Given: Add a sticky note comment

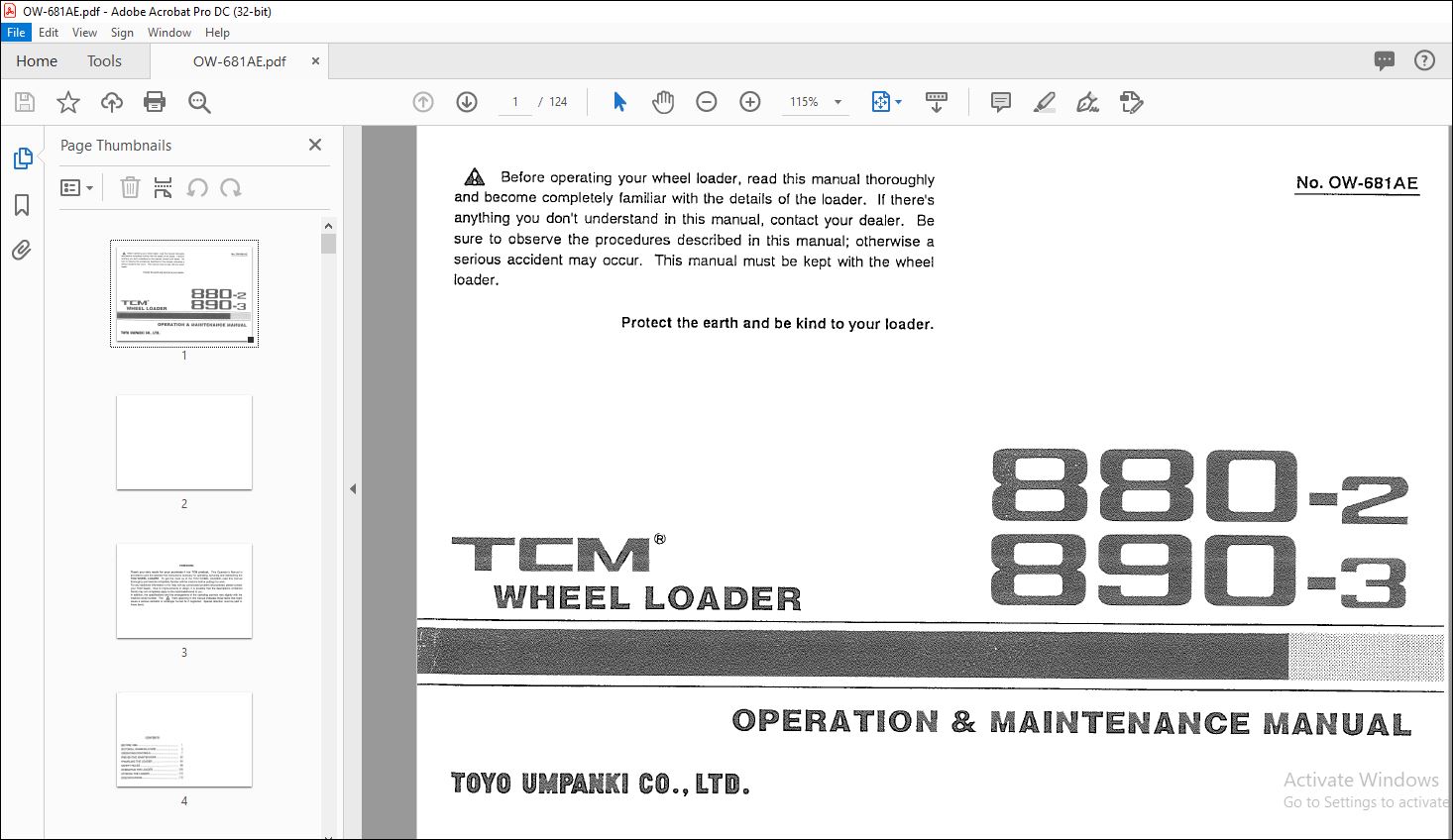Looking at the screenshot, I should point(1001,102).
